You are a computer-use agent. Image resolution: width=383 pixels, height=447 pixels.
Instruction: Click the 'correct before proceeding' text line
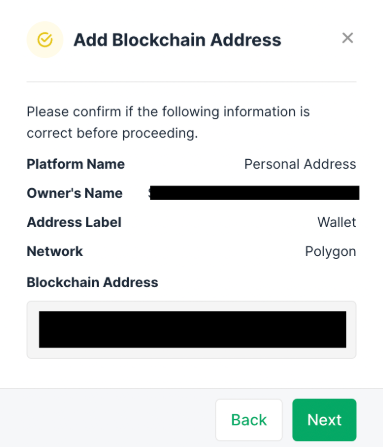112,133
